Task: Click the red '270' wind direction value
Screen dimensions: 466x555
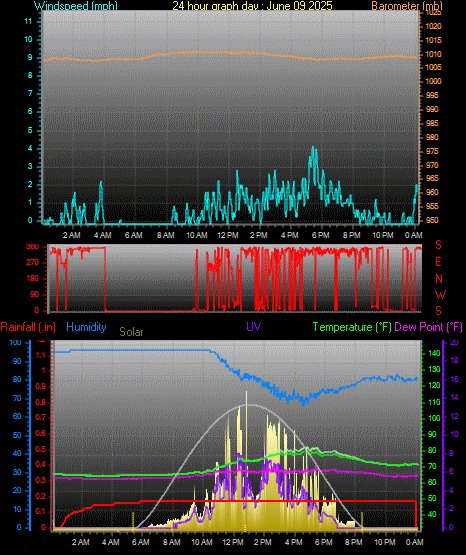Action: click(33, 263)
